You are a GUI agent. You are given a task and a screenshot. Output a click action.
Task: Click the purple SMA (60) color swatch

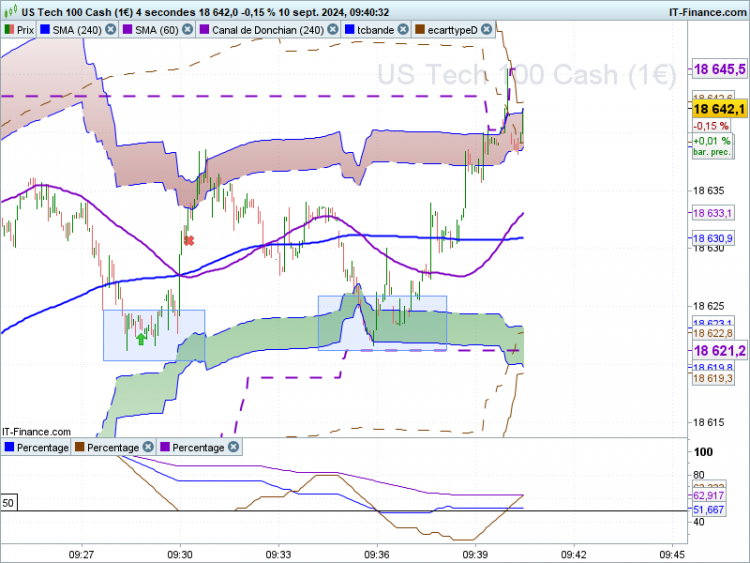coord(127,30)
